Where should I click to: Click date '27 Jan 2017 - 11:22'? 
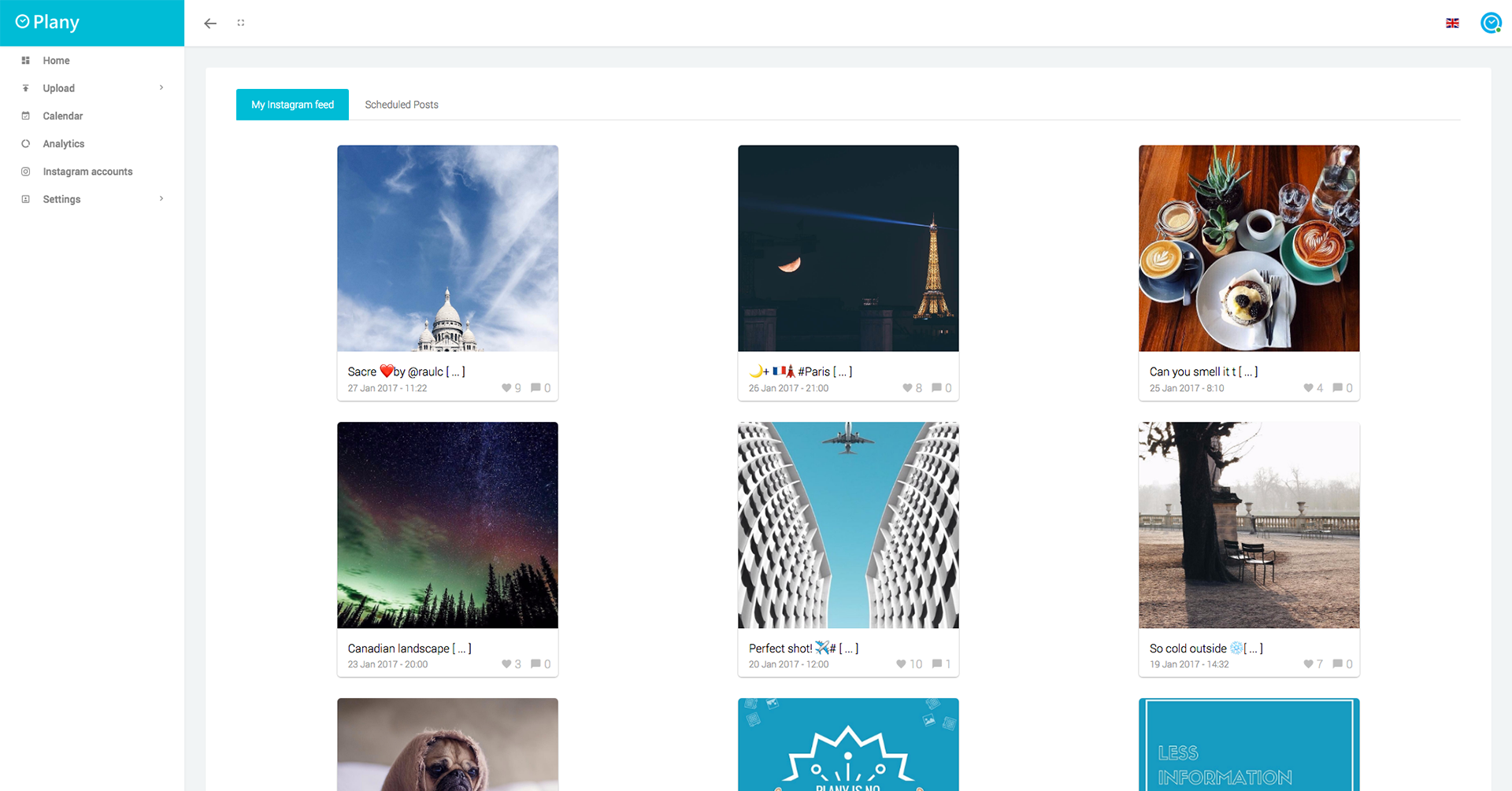(387, 388)
